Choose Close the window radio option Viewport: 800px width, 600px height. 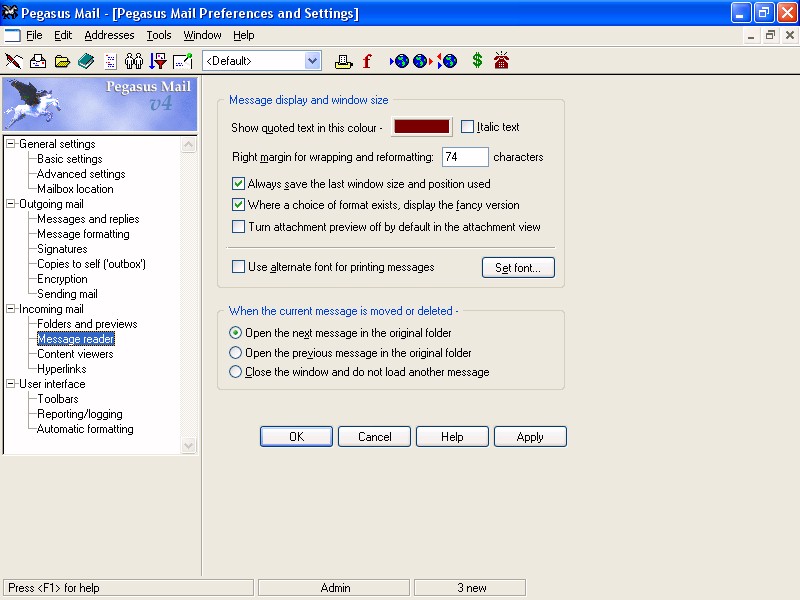click(x=235, y=371)
